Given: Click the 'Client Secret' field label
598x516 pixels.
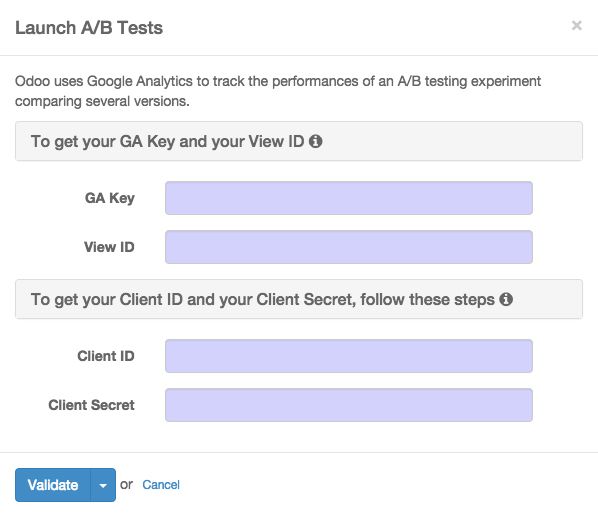Looking at the screenshot, I should tap(91, 405).
